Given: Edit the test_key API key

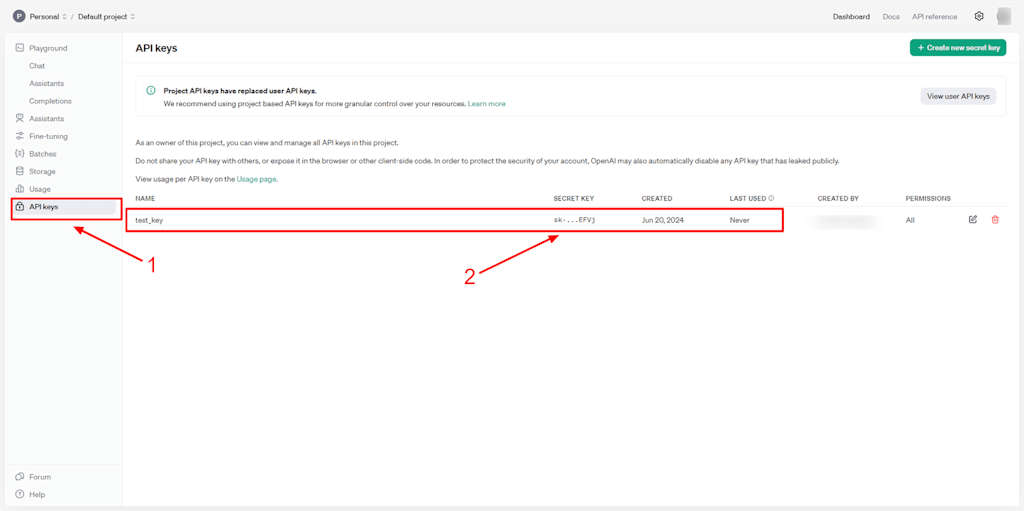Looking at the screenshot, I should [973, 220].
